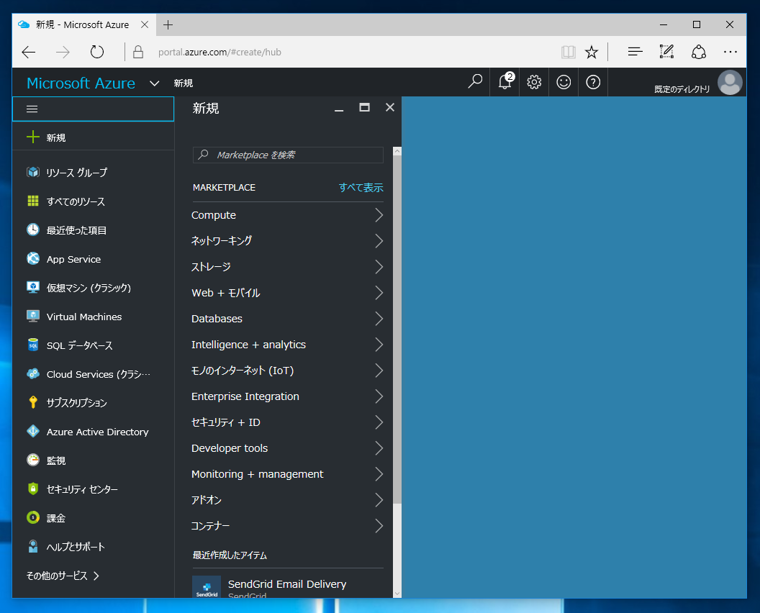Viewport: 760px width, 613px height.
Task: Click the 既定のディレクトリ directory label
Action: point(681,89)
